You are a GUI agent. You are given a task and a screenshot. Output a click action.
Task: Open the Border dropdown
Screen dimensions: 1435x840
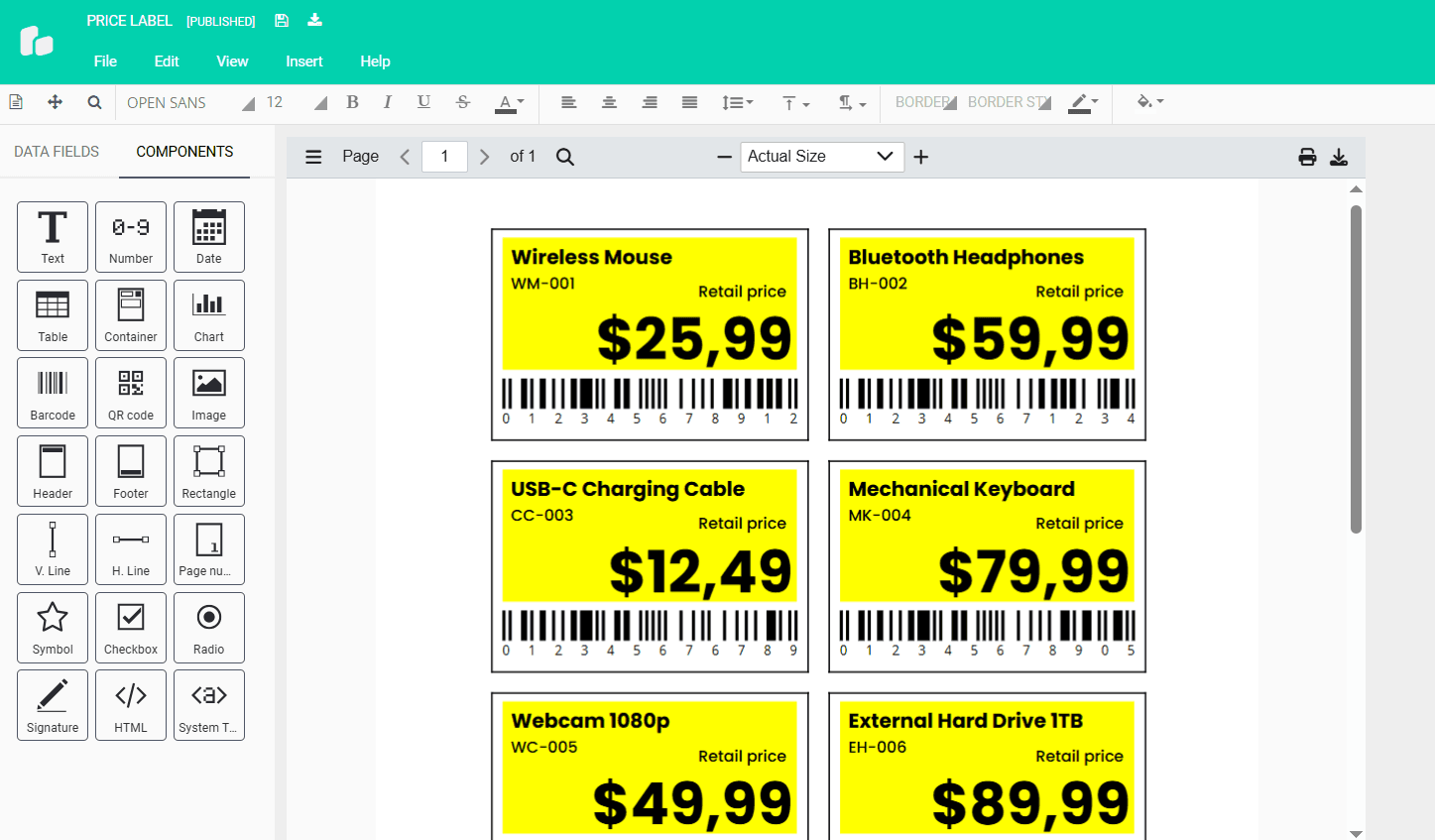coord(926,102)
